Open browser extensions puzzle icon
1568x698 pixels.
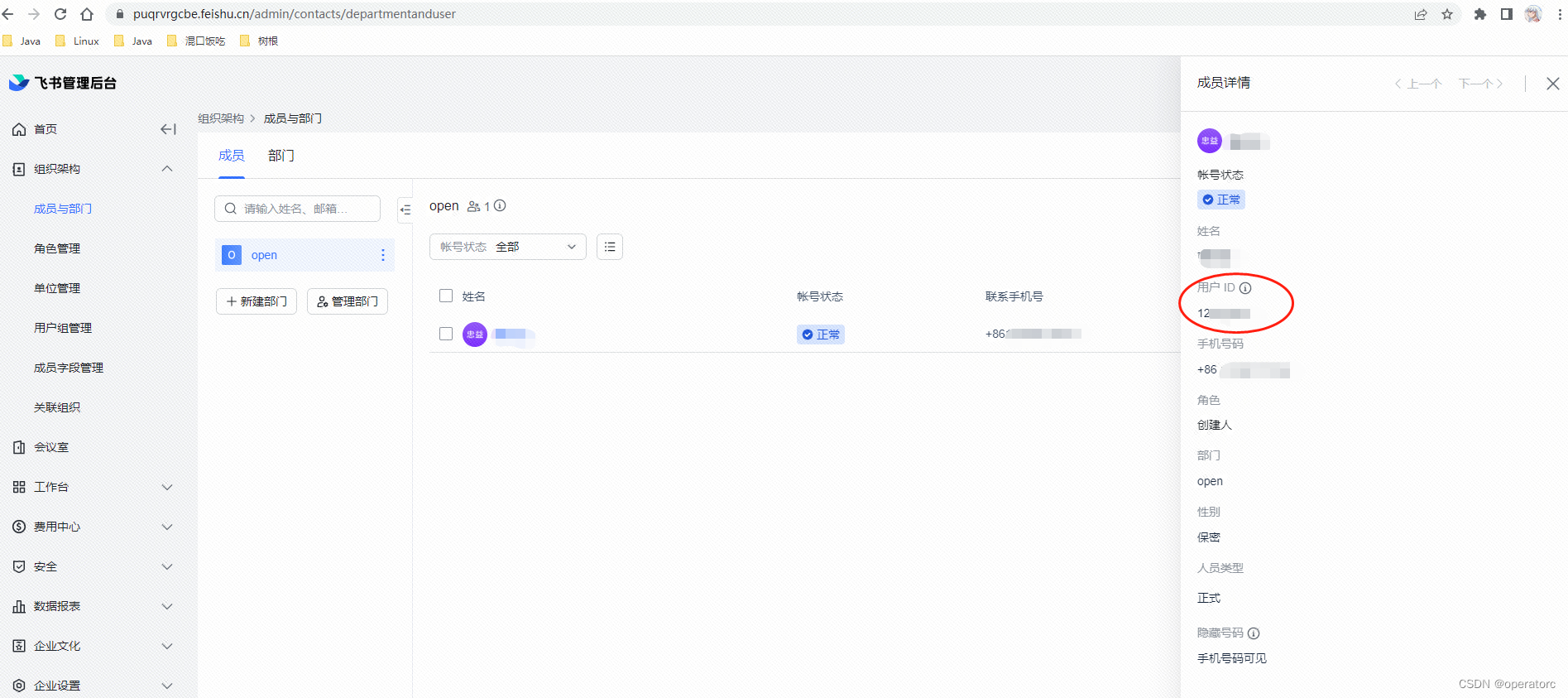(1480, 14)
